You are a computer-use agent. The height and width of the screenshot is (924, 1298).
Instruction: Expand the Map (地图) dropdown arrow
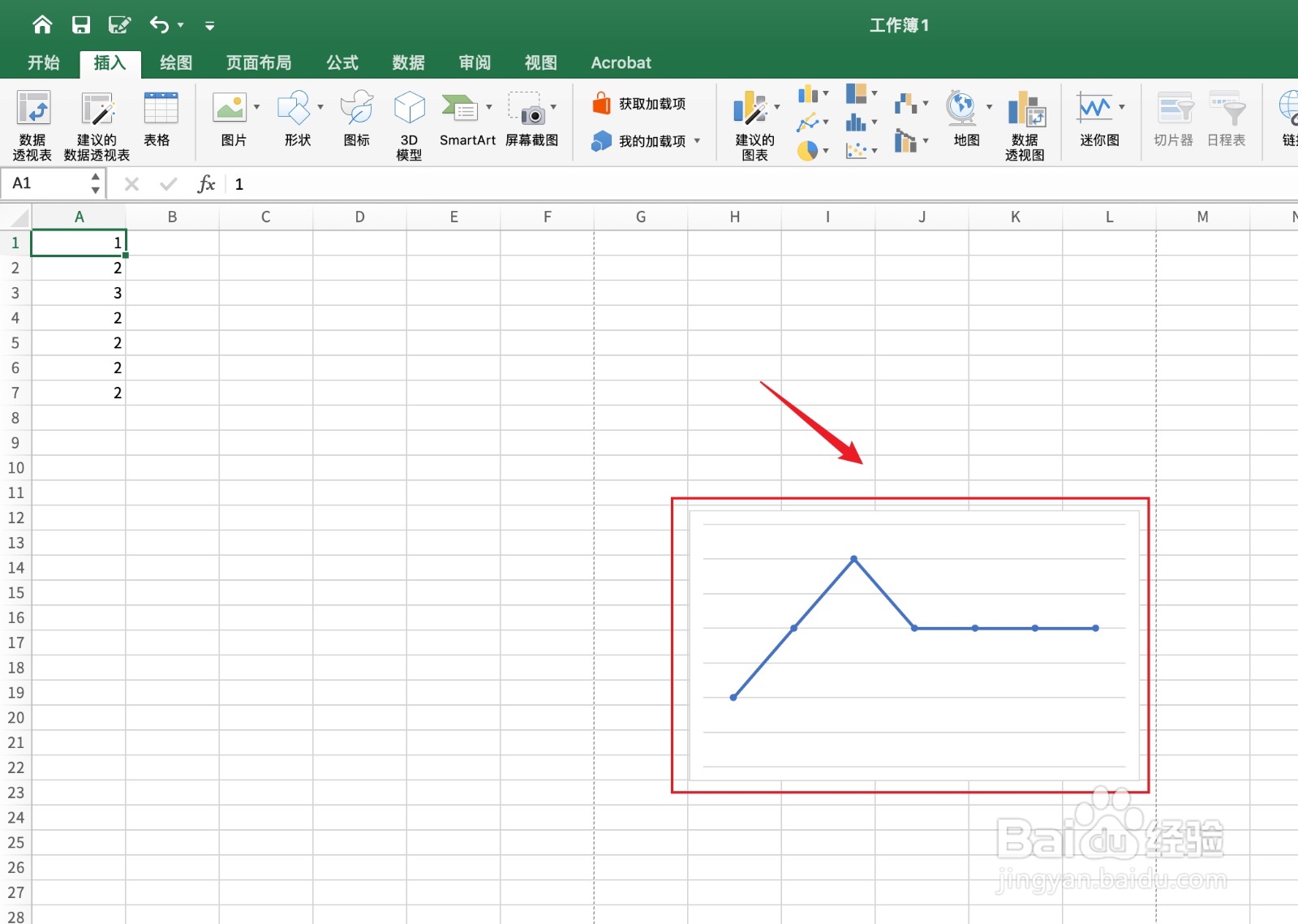tap(989, 107)
